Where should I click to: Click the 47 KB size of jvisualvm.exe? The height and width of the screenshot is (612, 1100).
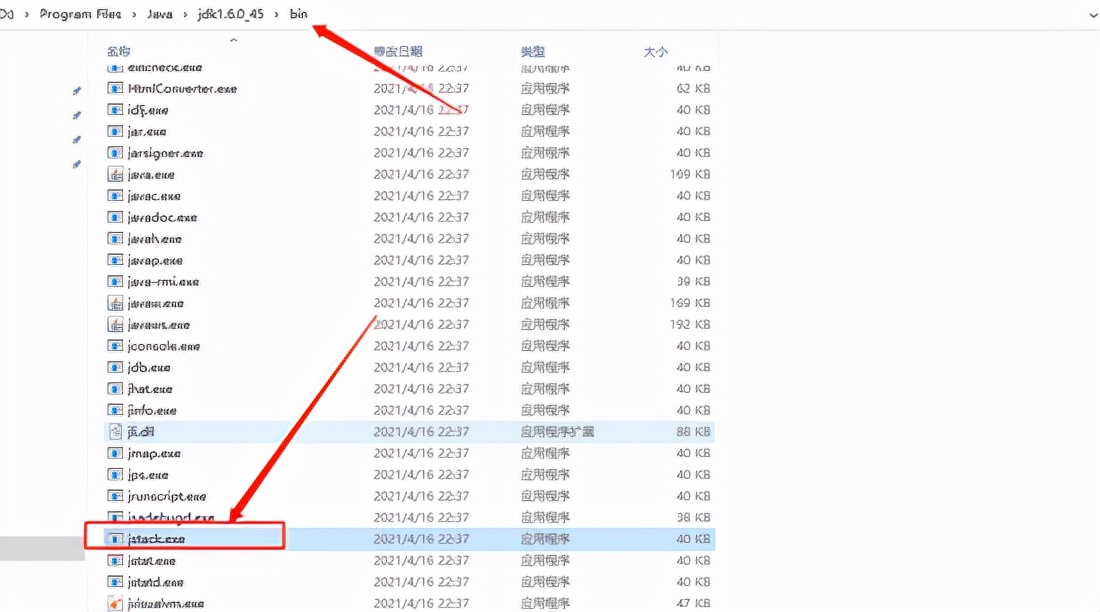pos(693,604)
